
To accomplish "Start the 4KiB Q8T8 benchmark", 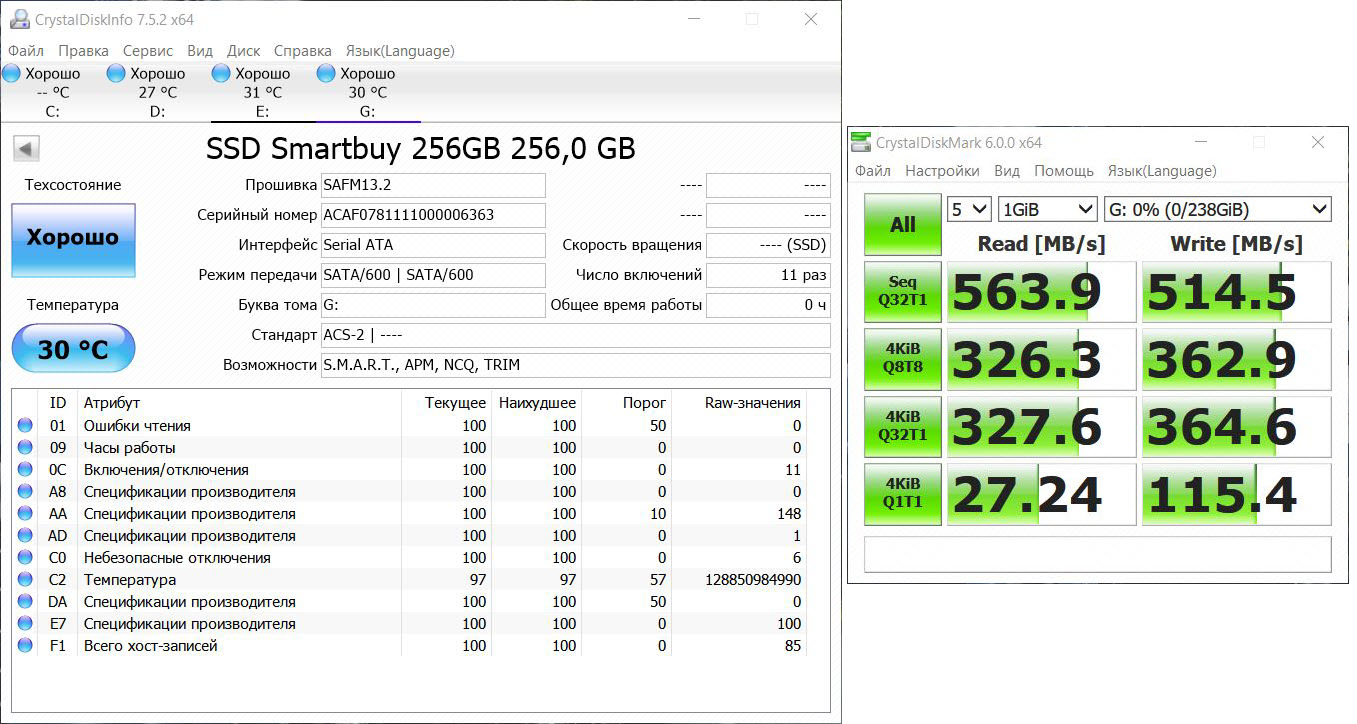I will [x=903, y=359].
